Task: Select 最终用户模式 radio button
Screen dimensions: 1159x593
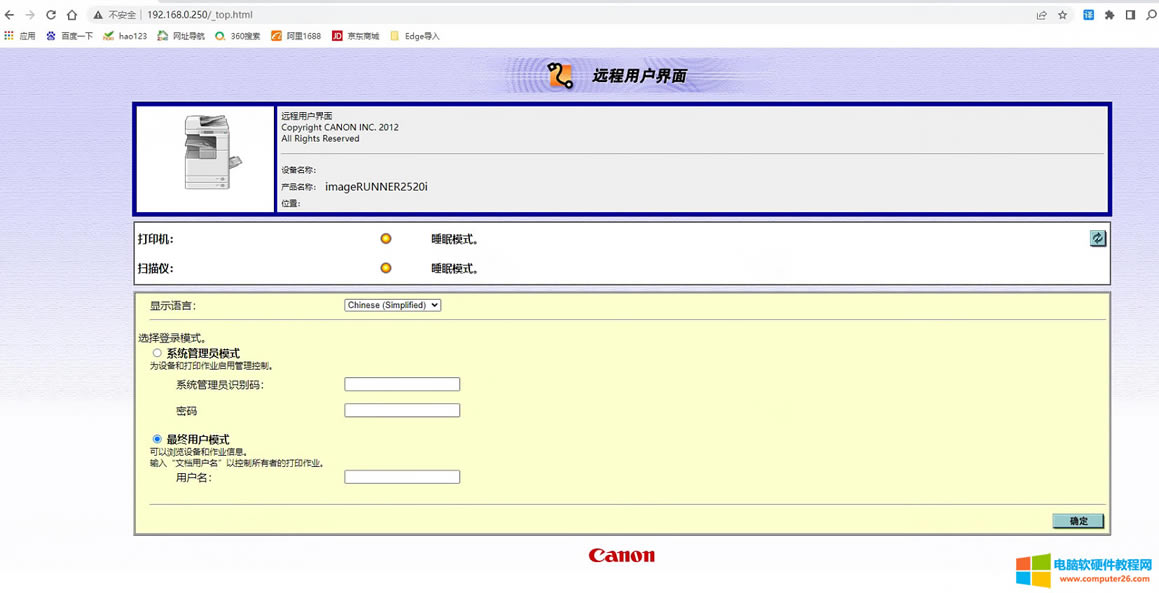Action: point(157,439)
